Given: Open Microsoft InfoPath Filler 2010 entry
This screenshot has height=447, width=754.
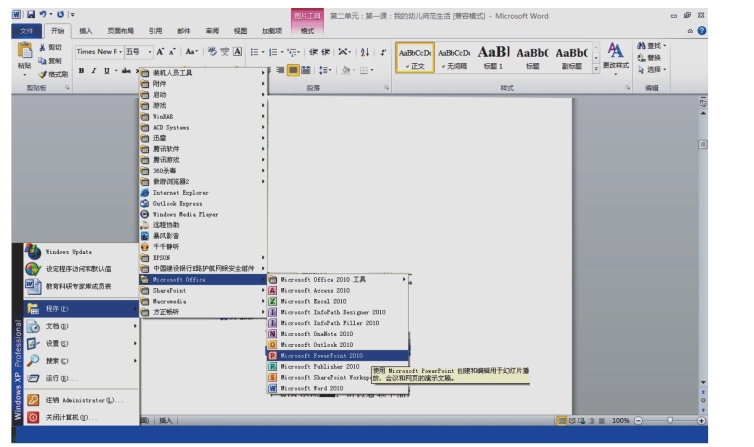Looking at the screenshot, I should click(x=338, y=323).
